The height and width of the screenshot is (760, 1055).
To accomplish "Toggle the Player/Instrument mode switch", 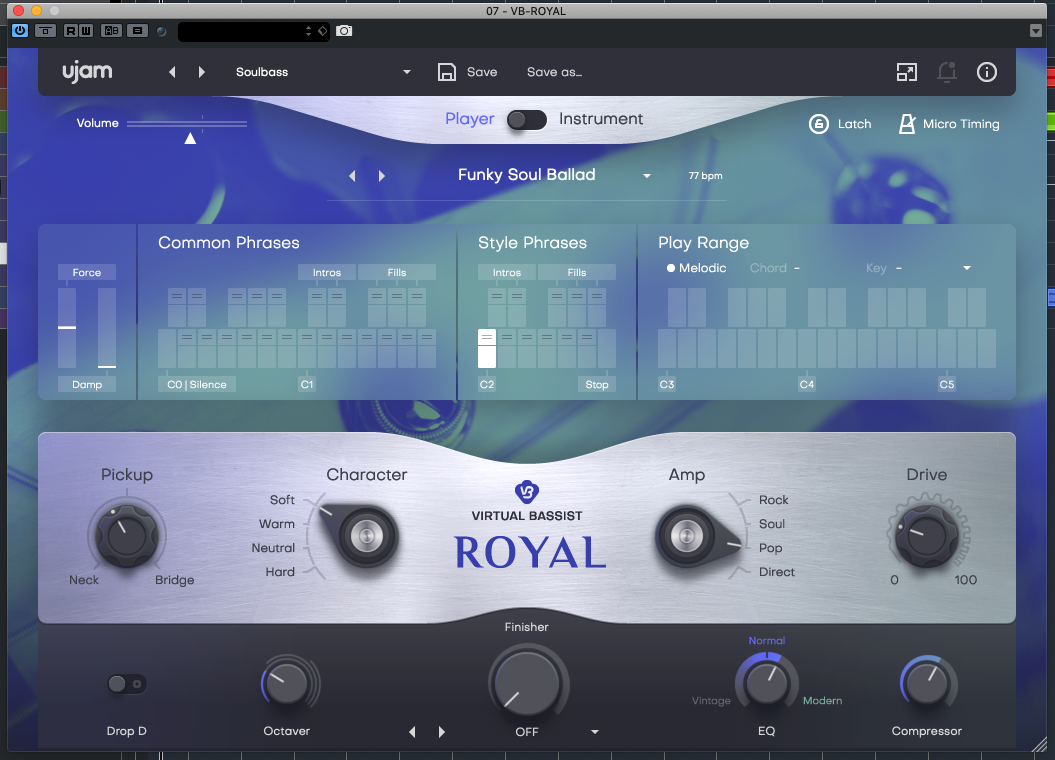I will pos(526,120).
